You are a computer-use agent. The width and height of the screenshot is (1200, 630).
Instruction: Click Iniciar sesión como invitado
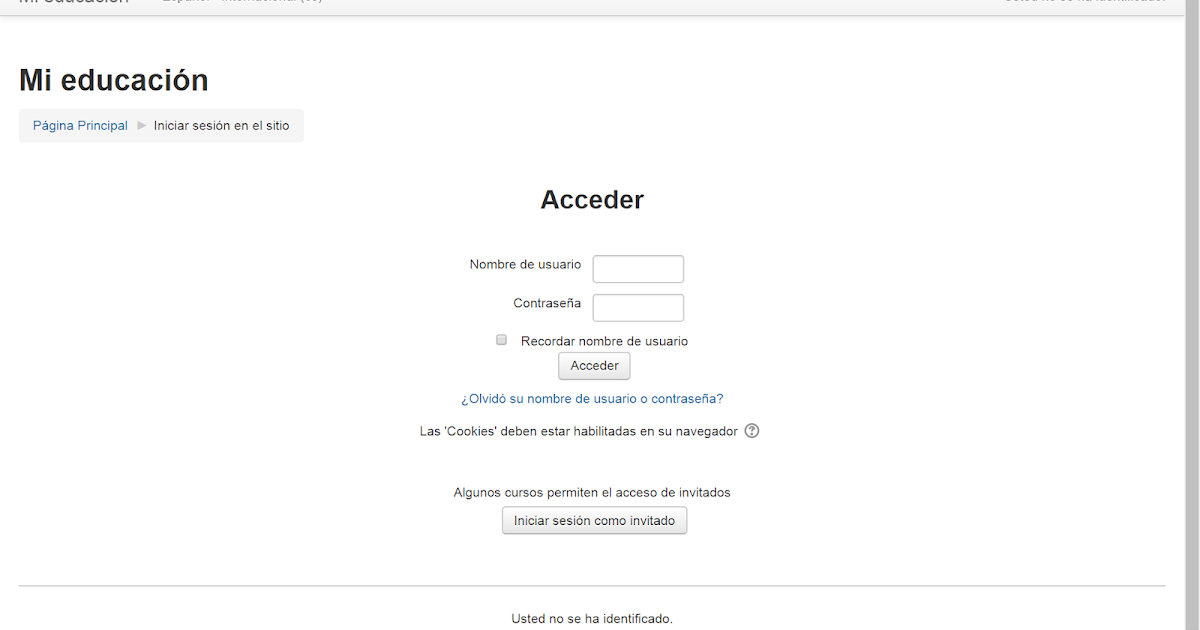594,520
